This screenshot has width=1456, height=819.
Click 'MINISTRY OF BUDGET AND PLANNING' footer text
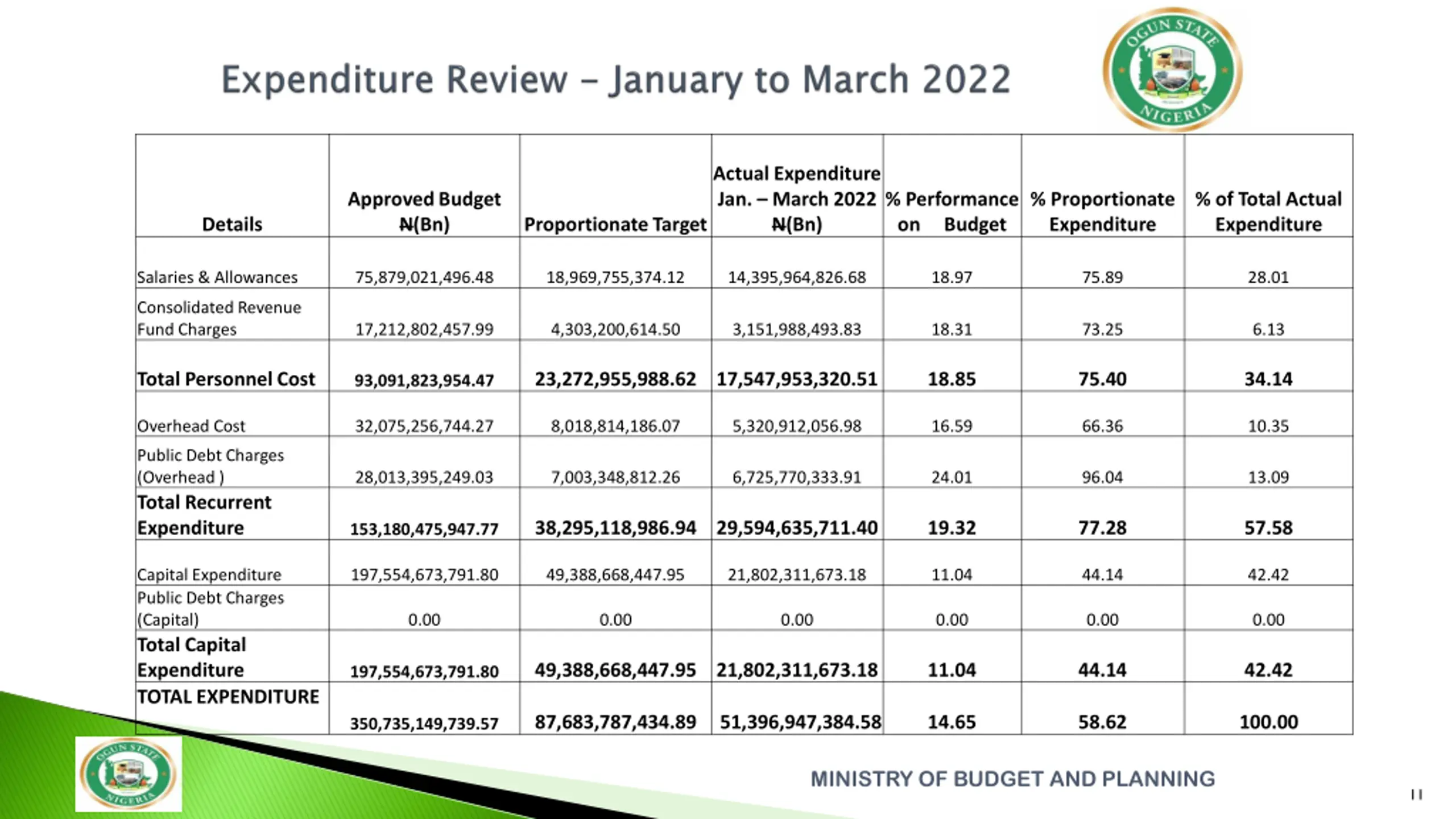click(x=1012, y=779)
